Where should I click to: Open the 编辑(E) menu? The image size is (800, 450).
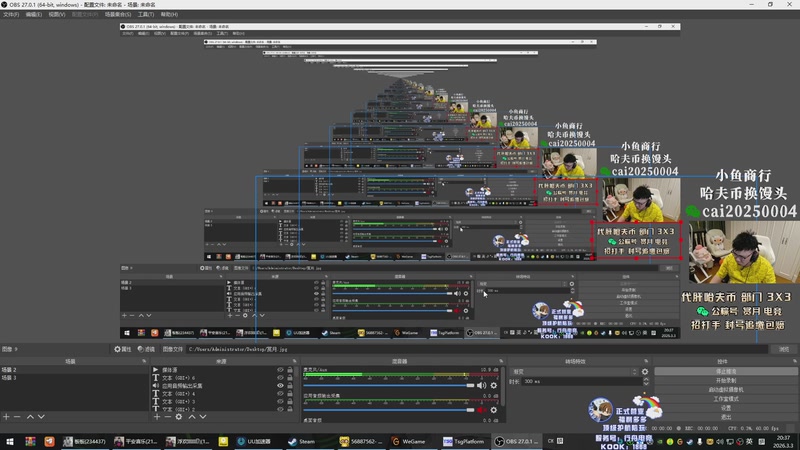point(34,14)
